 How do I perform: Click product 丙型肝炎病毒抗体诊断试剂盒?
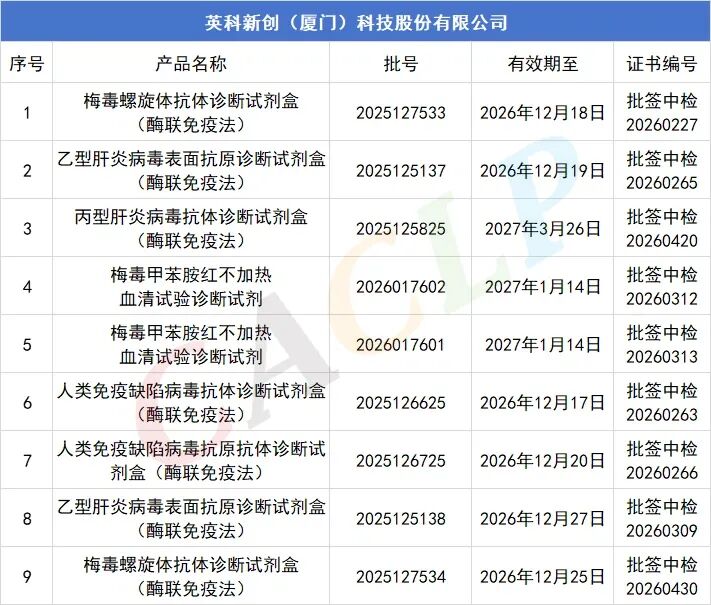point(191,229)
